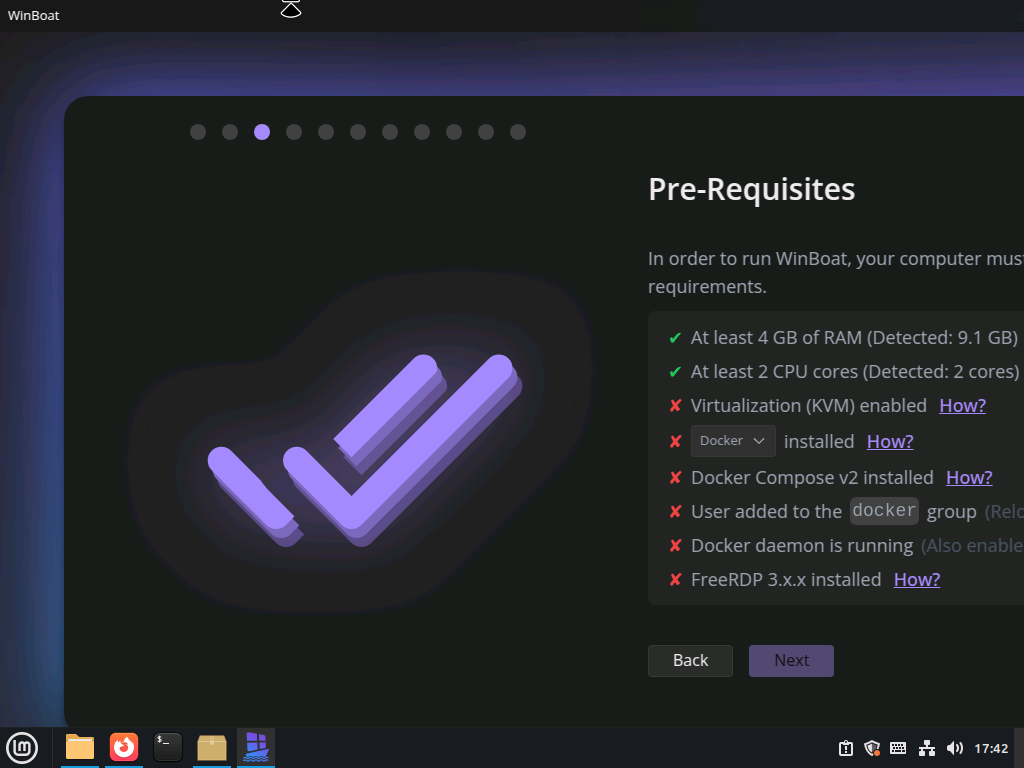
Task: Click the clock in the system tray
Action: [991, 748]
